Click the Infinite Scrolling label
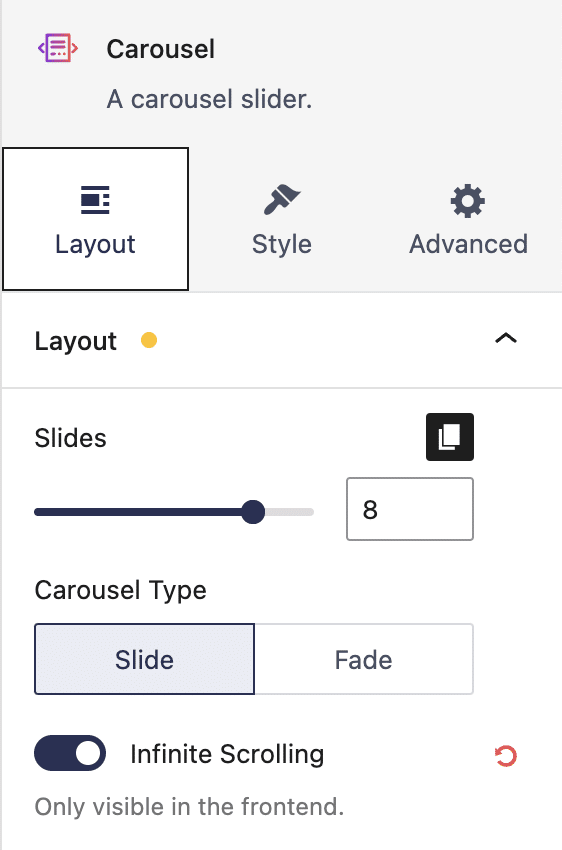Screen dimensions: 562x850 click(227, 754)
